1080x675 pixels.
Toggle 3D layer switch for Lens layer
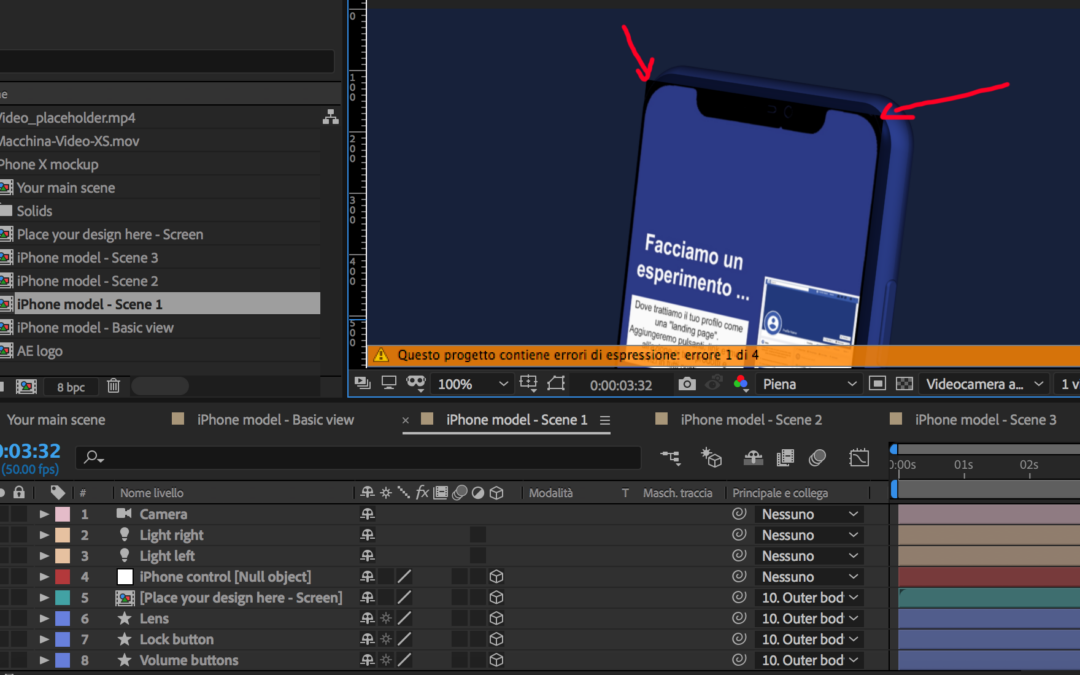(496, 618)
